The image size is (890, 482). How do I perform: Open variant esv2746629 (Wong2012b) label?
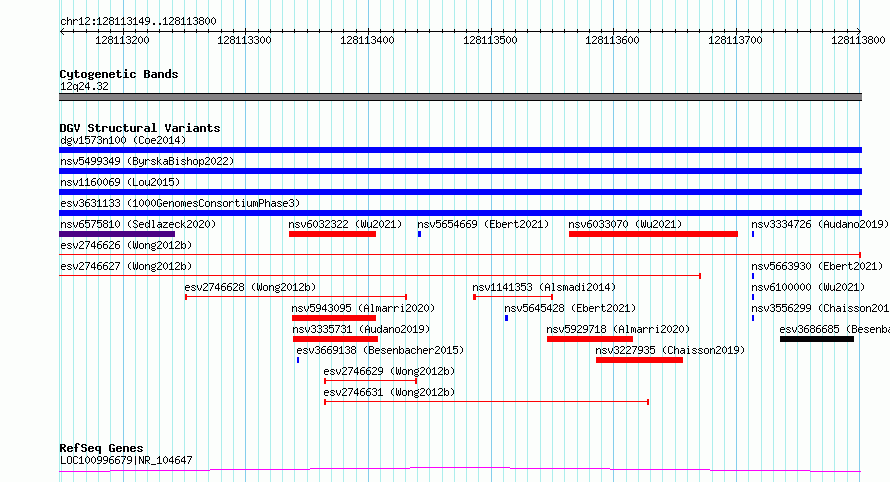coord(389,371)
